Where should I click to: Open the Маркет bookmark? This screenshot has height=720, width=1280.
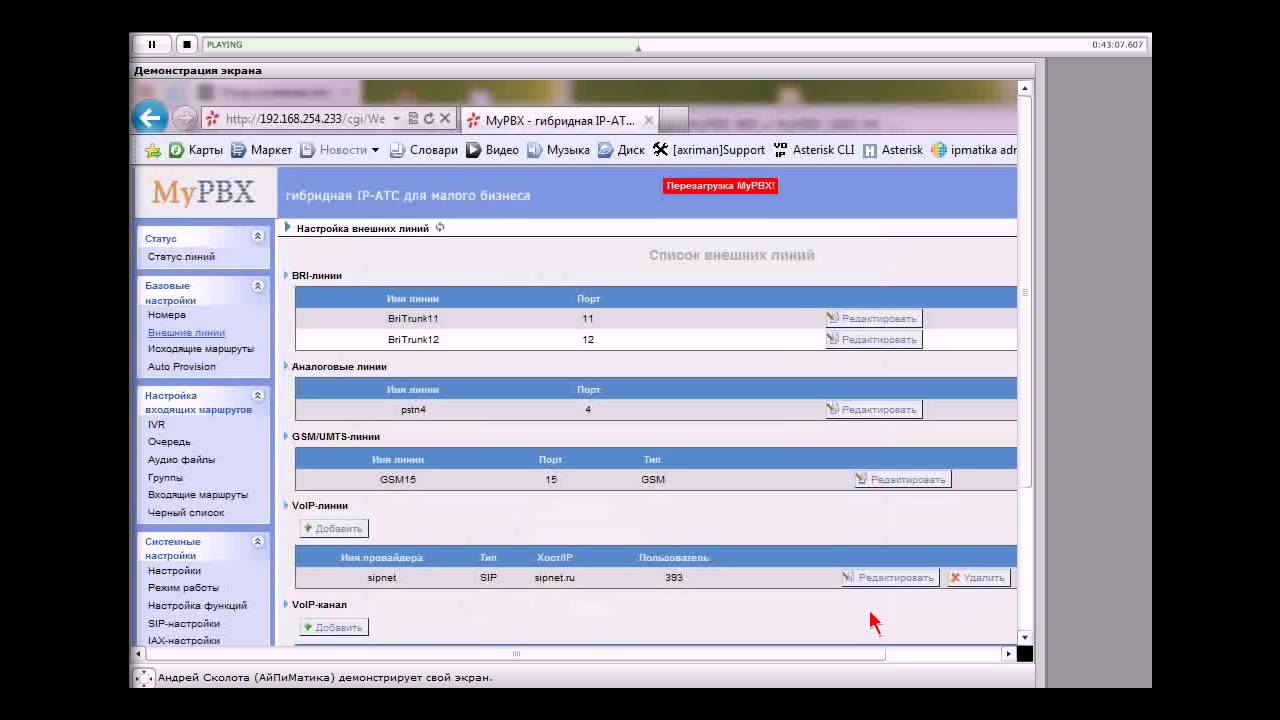point(262,150)
